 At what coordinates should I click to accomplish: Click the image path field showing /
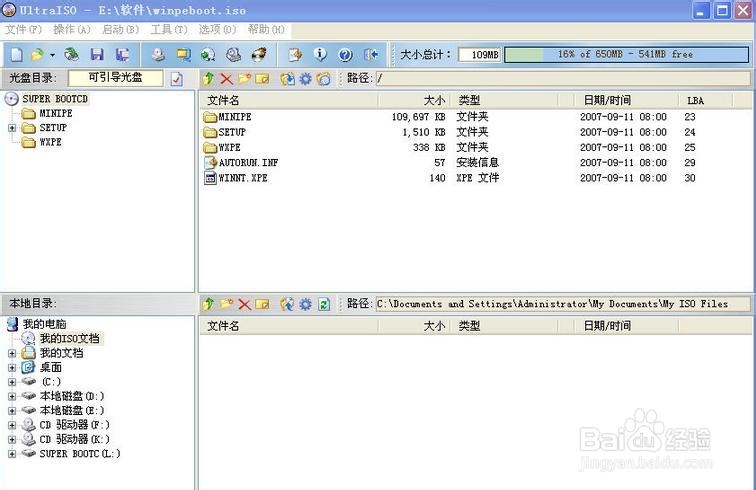pyautogui.click(x=563, y=79)
